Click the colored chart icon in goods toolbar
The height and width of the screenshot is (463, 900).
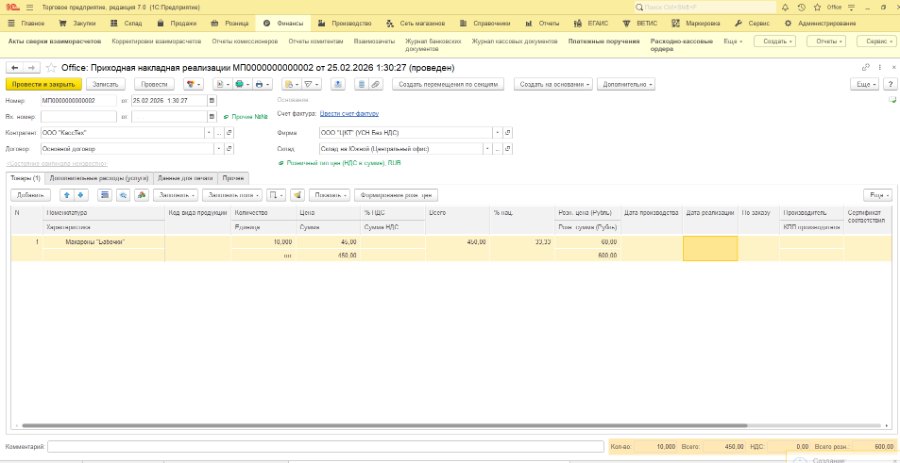coord(141,195)
